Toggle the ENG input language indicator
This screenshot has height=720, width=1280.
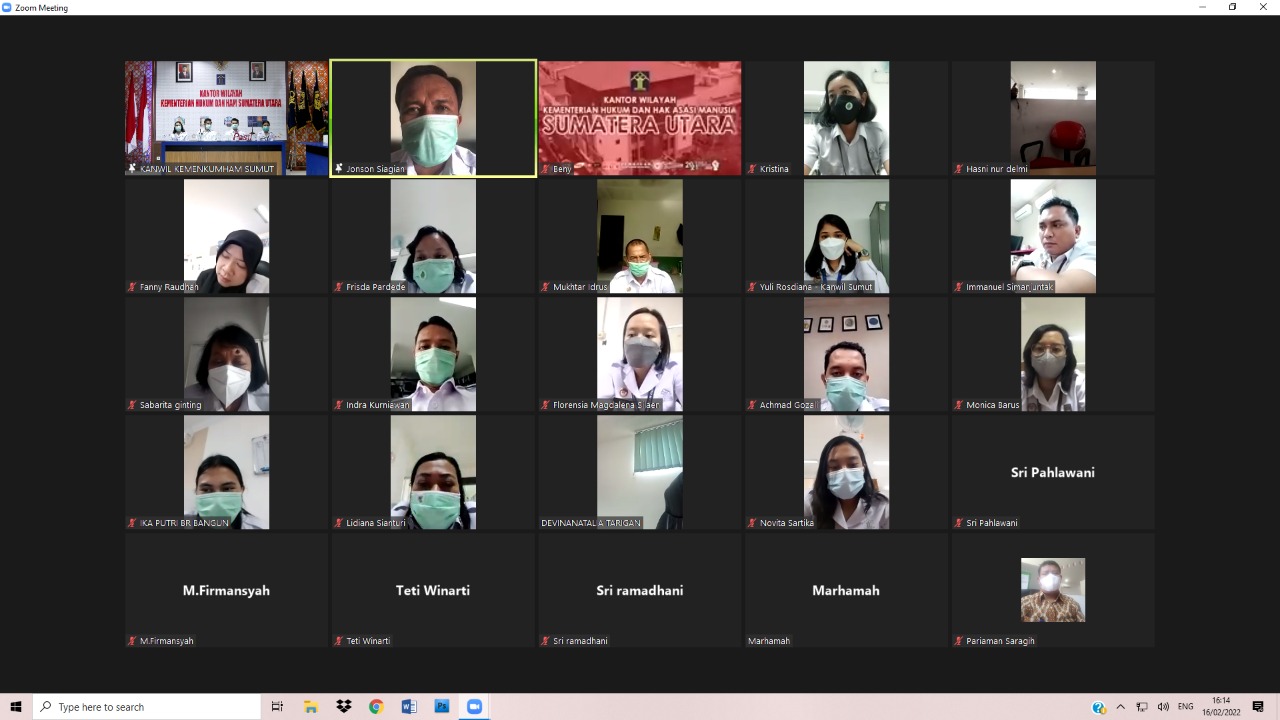point(1186,707)
